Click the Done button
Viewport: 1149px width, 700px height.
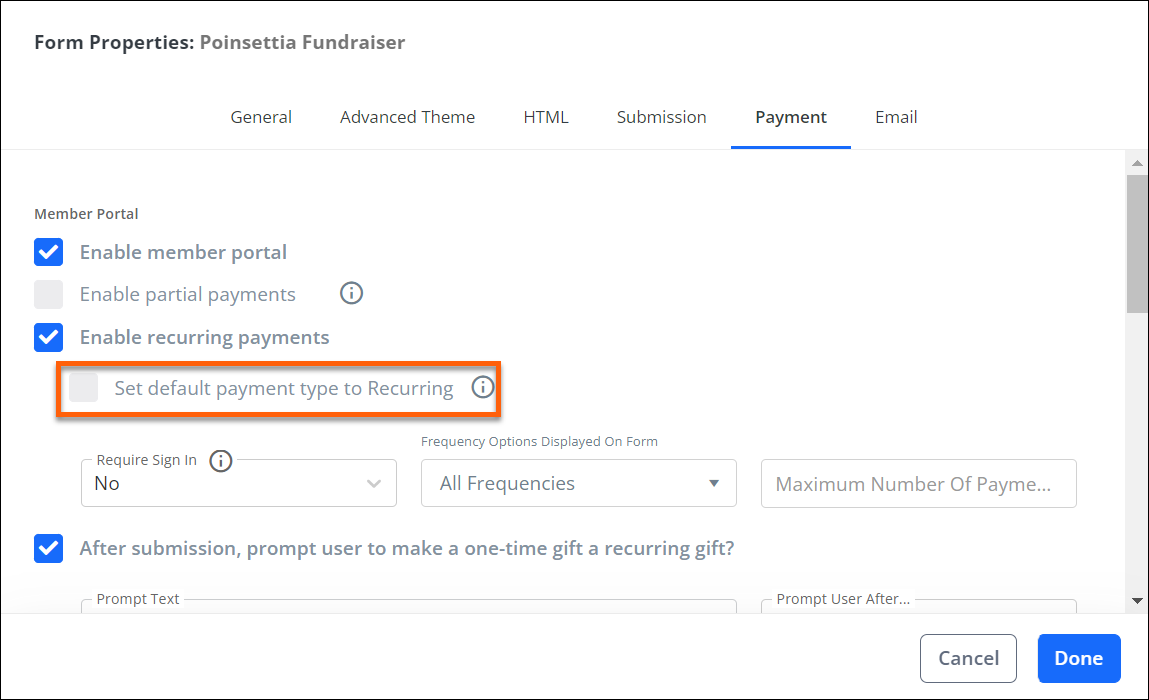[x=1079, y=658]
